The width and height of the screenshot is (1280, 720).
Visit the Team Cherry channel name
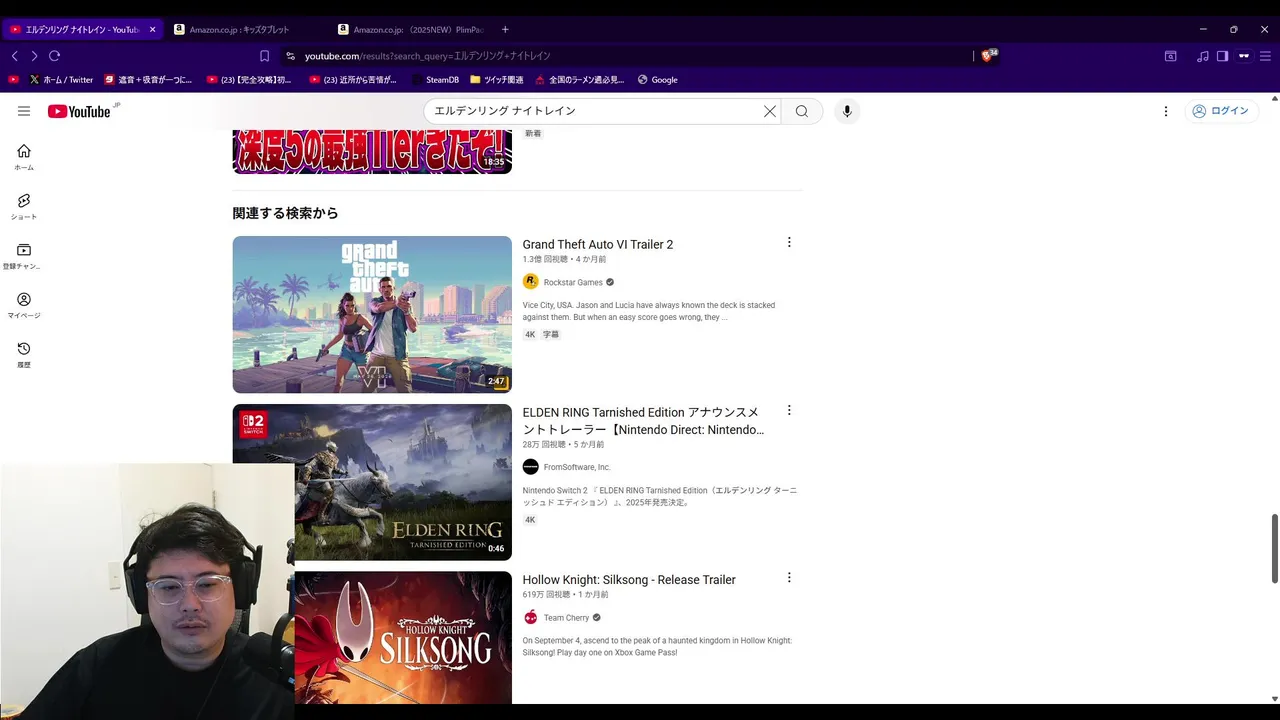[566, 618]
